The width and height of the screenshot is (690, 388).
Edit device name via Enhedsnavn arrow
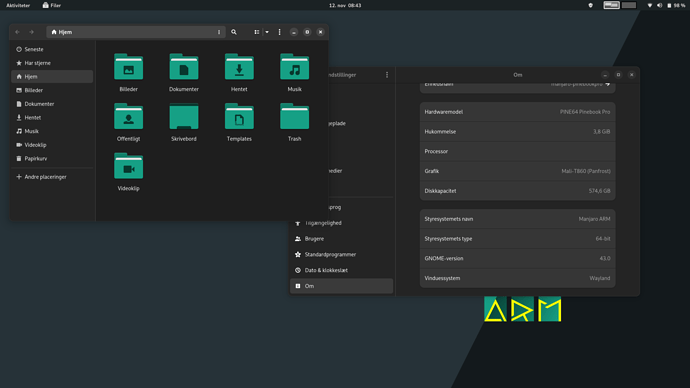click(x=608, y=84)
